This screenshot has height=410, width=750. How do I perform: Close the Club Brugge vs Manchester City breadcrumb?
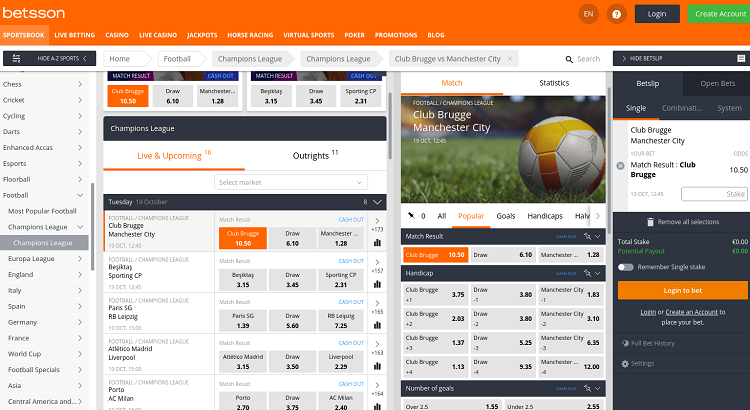510,59
